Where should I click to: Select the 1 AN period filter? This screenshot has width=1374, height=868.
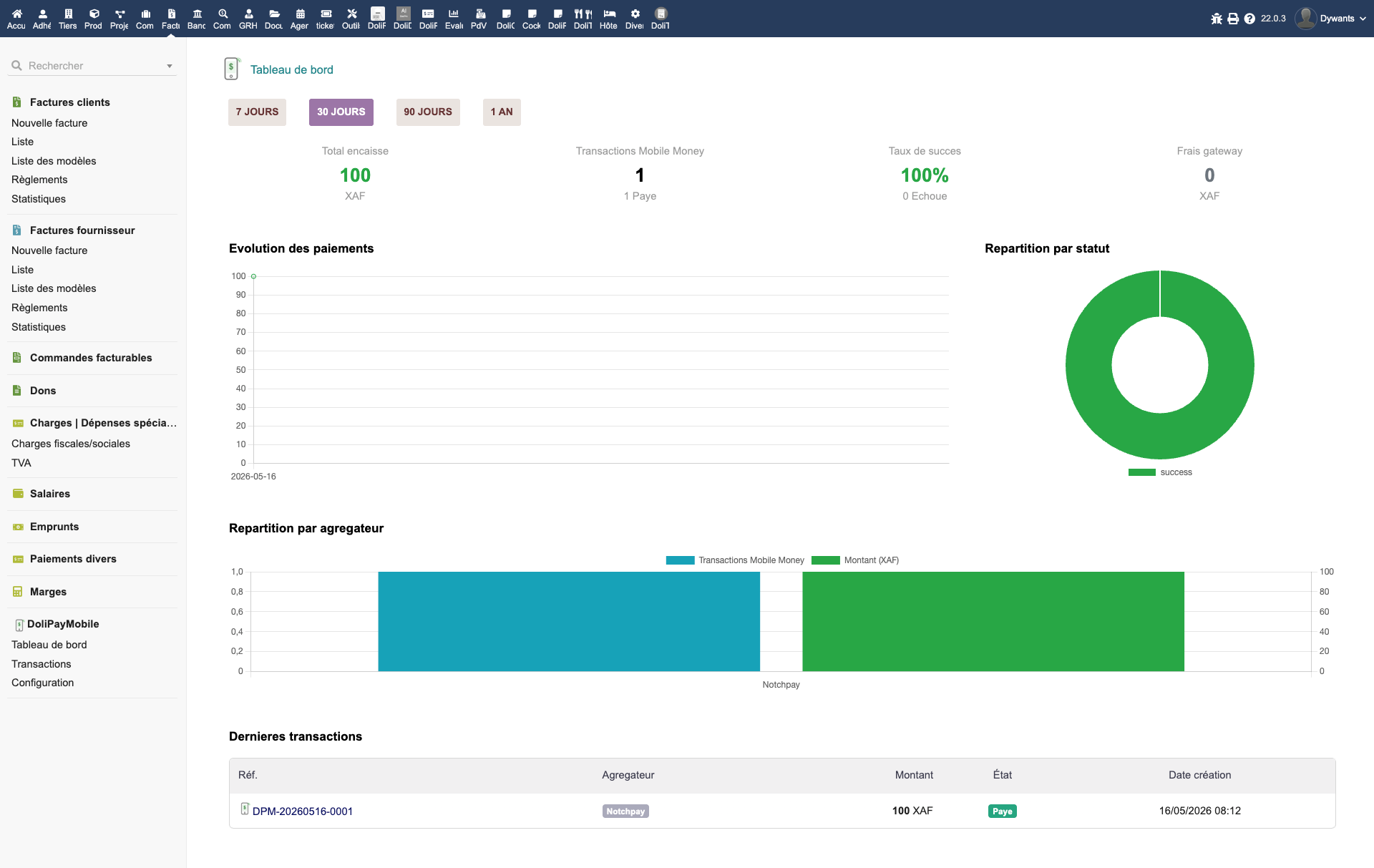click(502, 112)
